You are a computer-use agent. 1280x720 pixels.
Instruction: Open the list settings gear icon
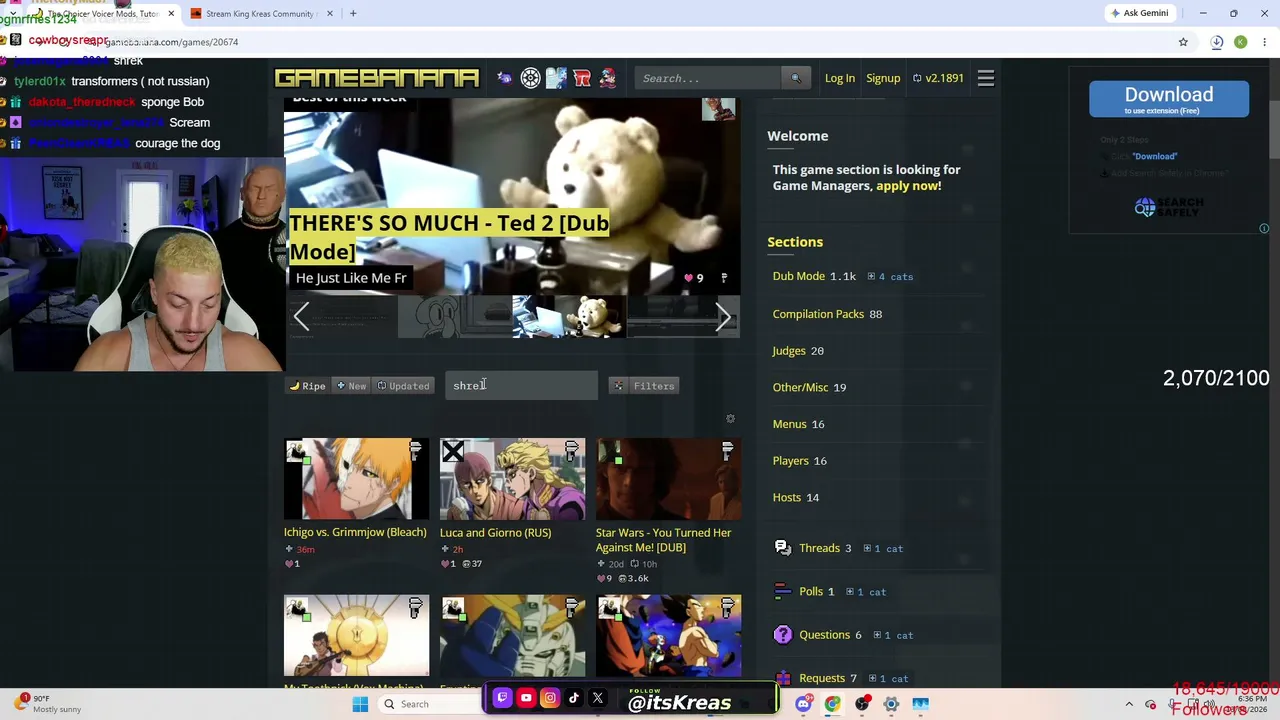click(x=730, y=419)
